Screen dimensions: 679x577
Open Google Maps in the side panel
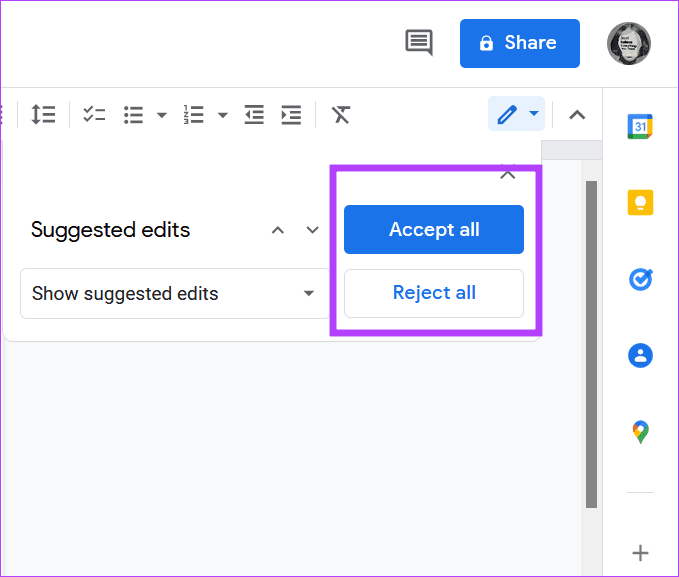[640, 432]
